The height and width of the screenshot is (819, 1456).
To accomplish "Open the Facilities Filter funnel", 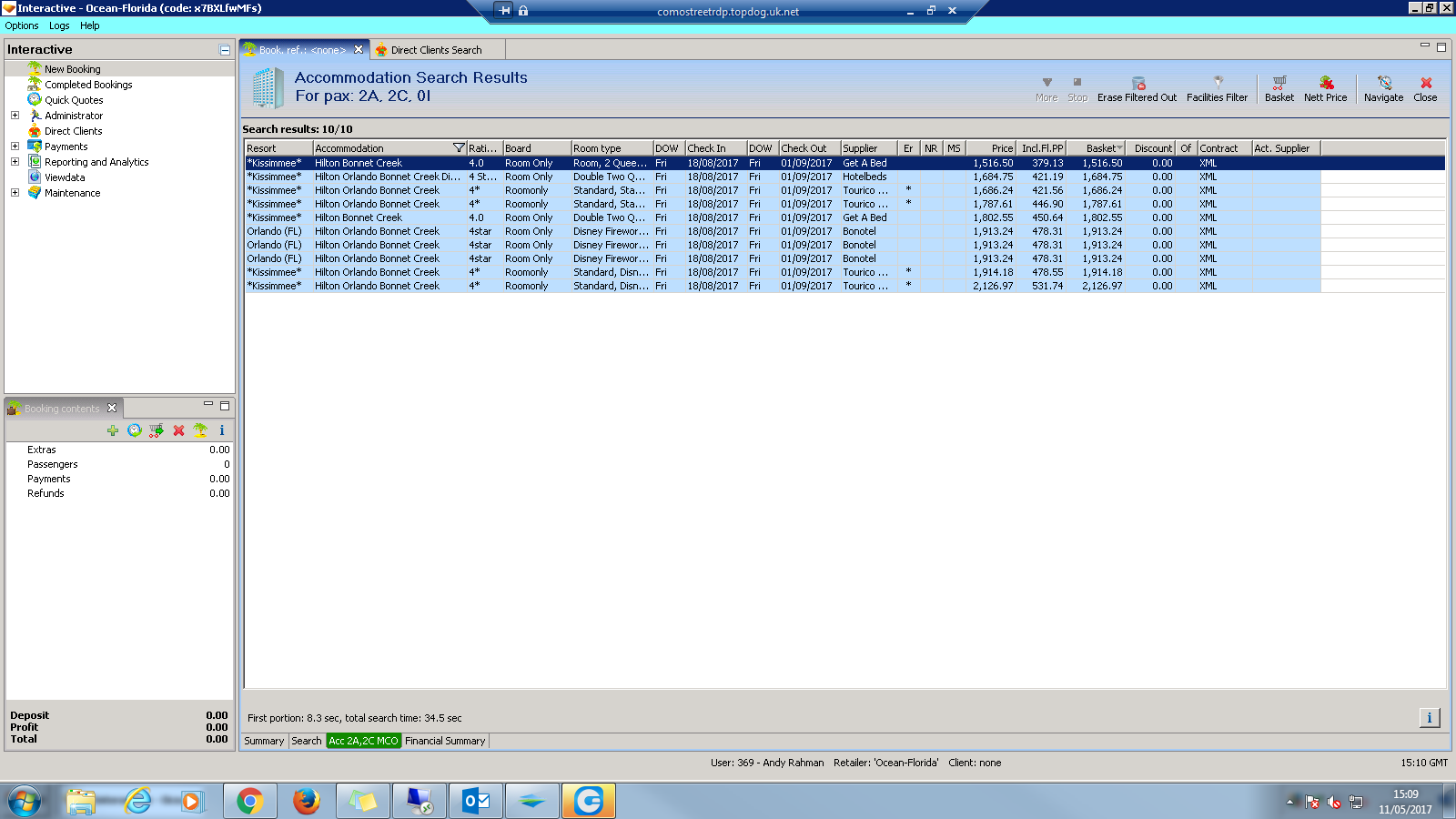I will click(x=1217, y=89).
